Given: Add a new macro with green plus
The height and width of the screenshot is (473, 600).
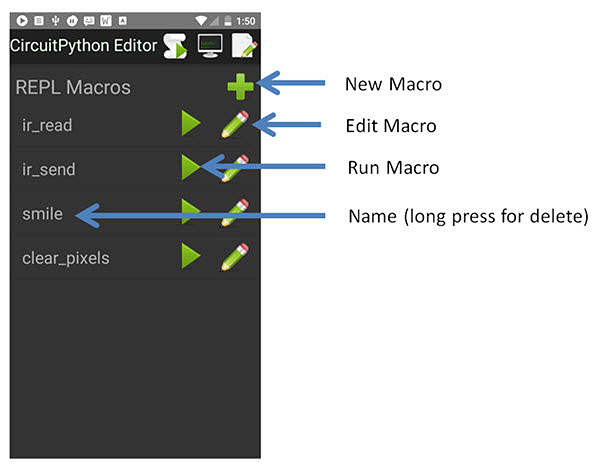Looking at the screenshot, I should [240, 86].
